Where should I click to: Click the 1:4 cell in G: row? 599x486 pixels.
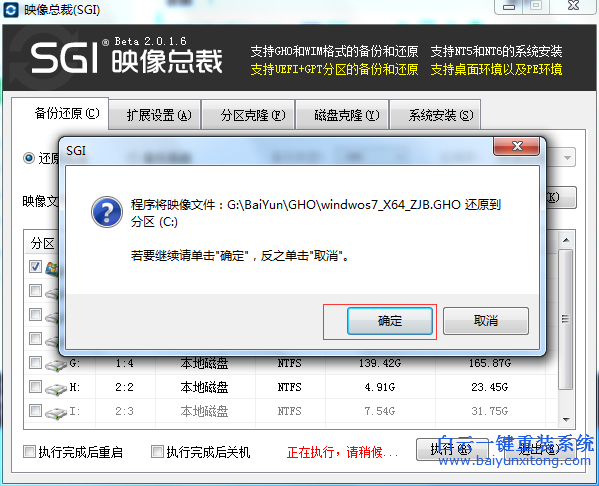tap(125, 363)
